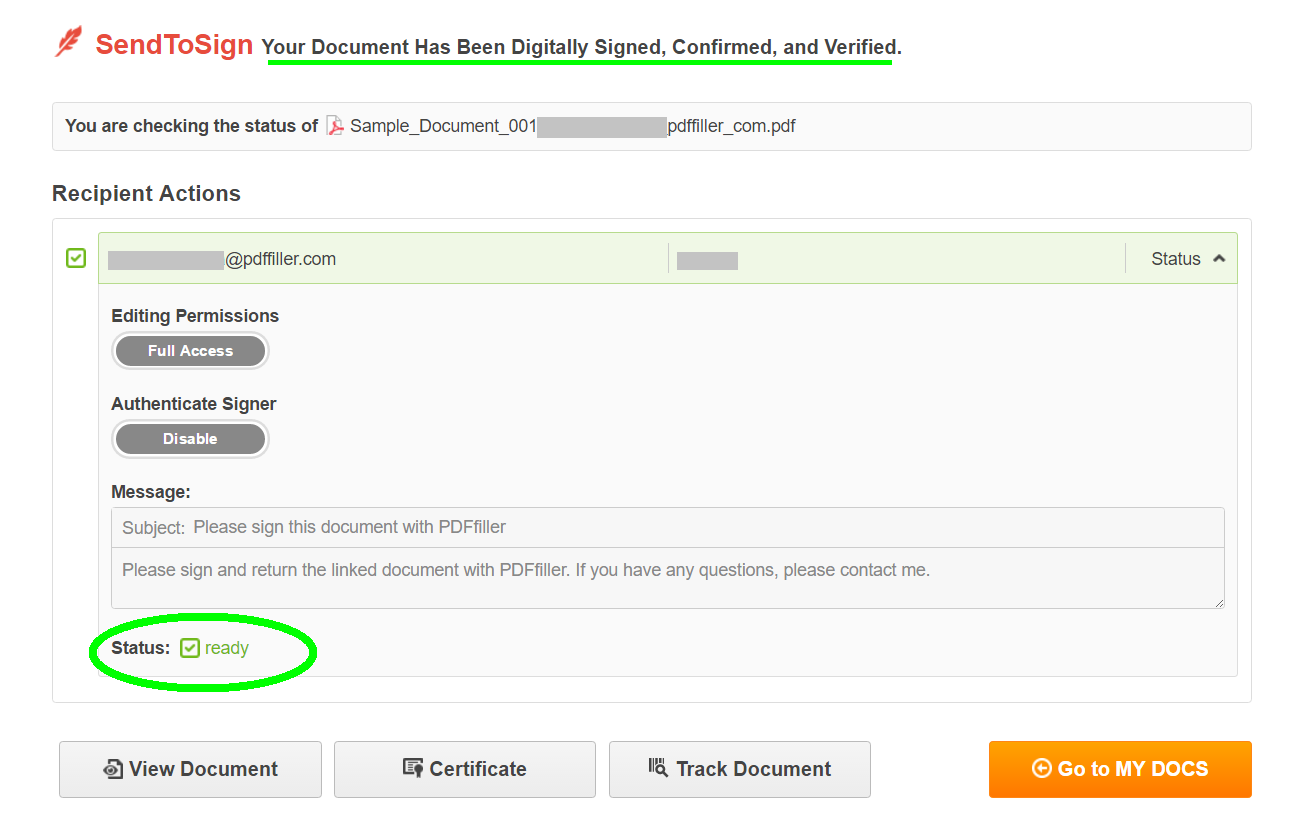Click the eye icon on View Document
This screenshot has width=1291, height=822.
coord(113,769)
